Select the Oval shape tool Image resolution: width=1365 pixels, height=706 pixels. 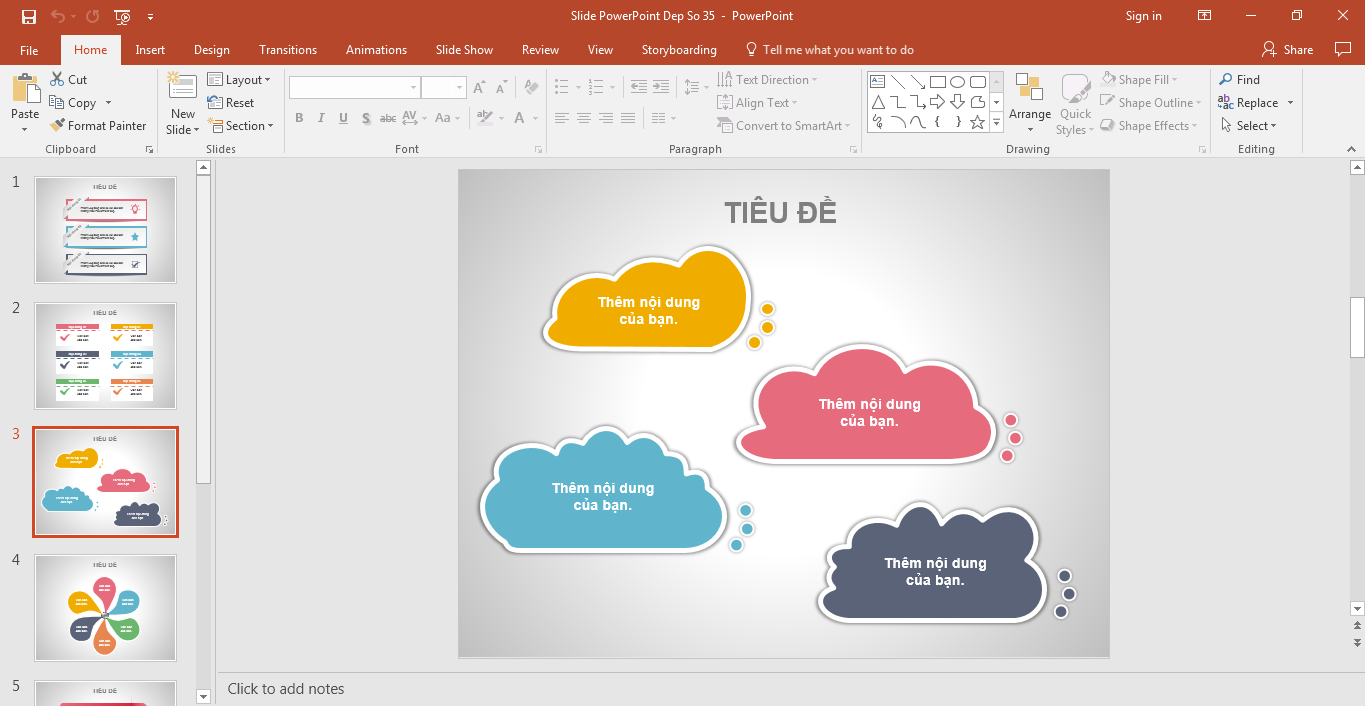point(957,81)
